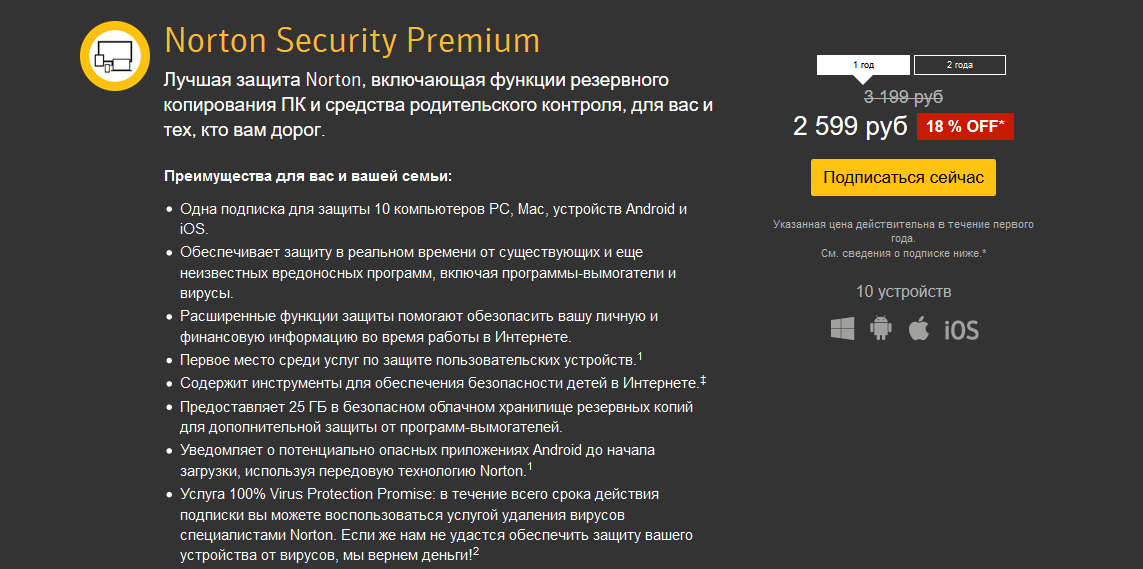Screen dimensions: 1143x569
Task: Open footnote 1 after "пользовательских устройств"
Action: 640,356
